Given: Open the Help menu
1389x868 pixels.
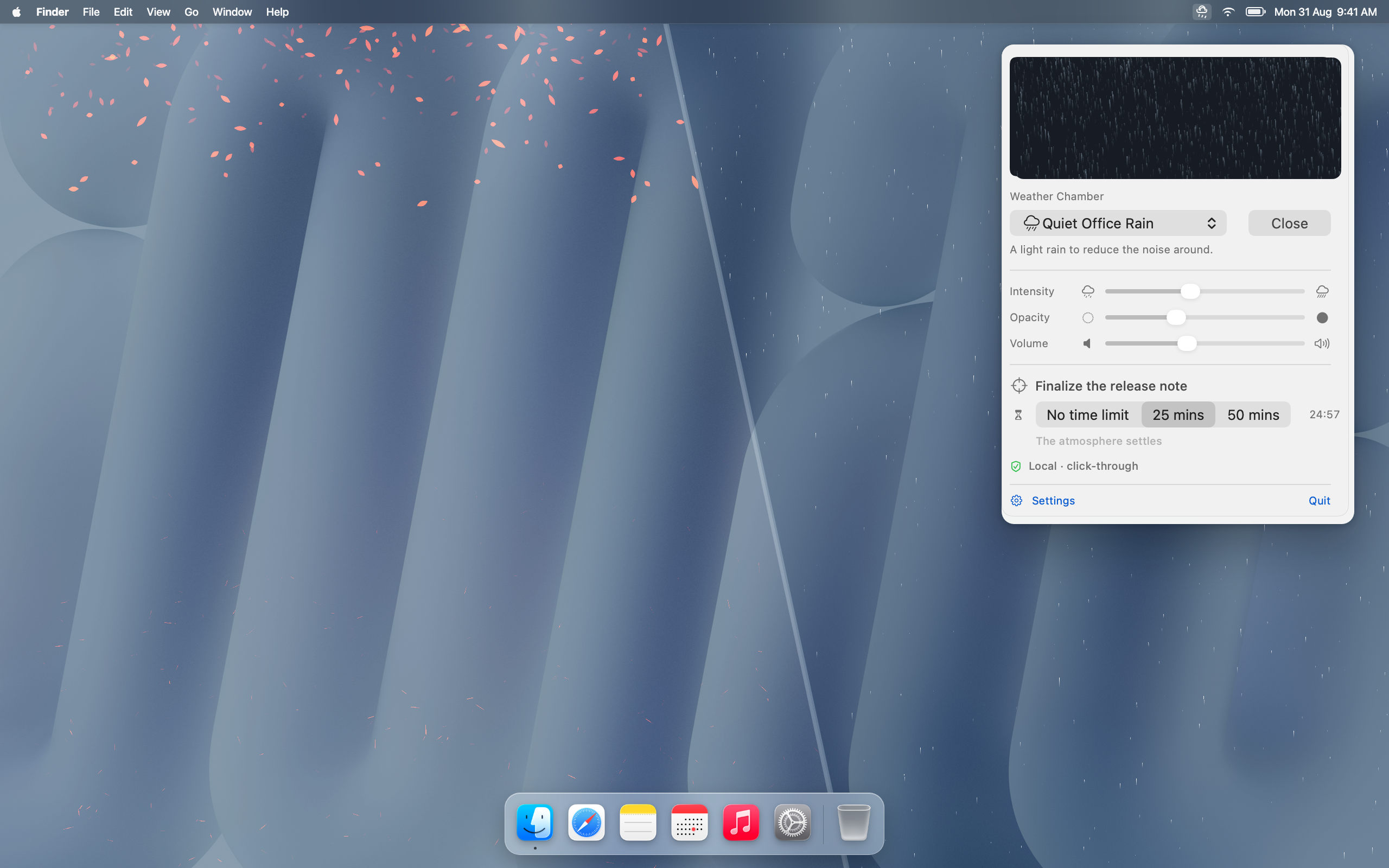Looking at the screenshot, I should (x=277, y=11).
